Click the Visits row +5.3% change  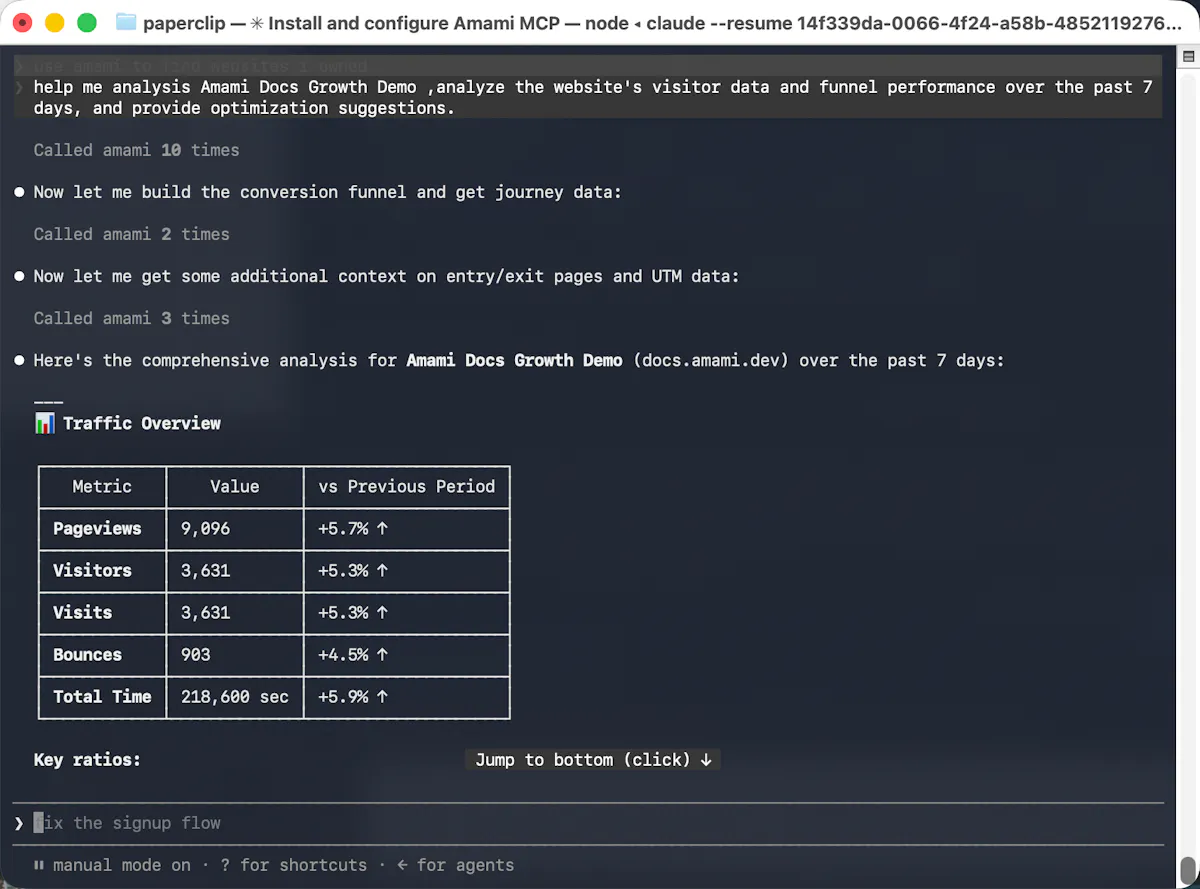pos(353,613)
